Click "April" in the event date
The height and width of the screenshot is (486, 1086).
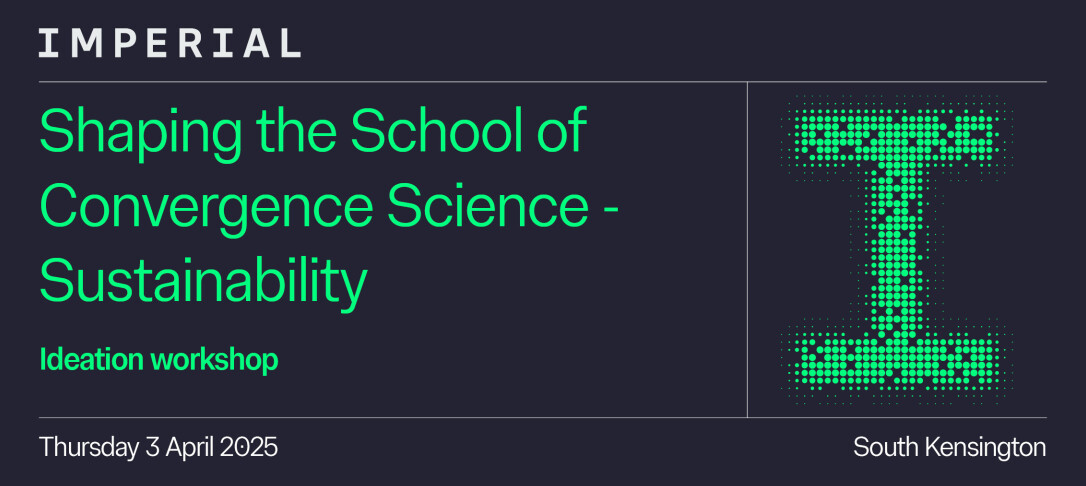(184, 447)
